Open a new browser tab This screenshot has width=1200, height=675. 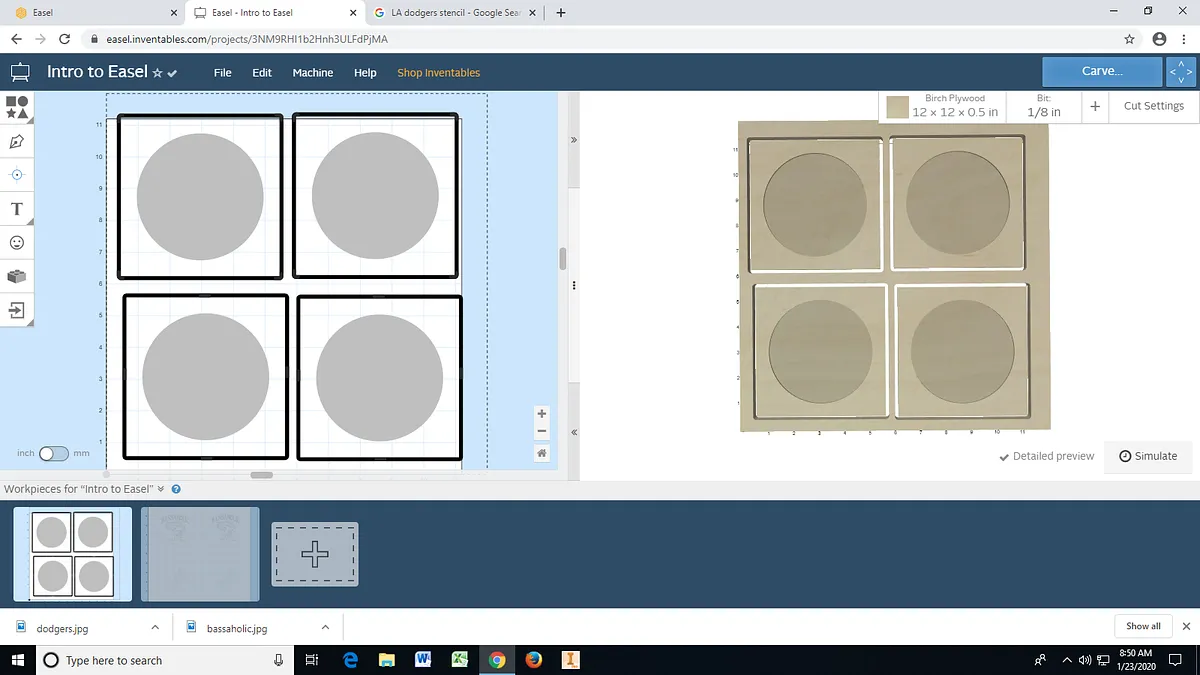pos(561,13)
